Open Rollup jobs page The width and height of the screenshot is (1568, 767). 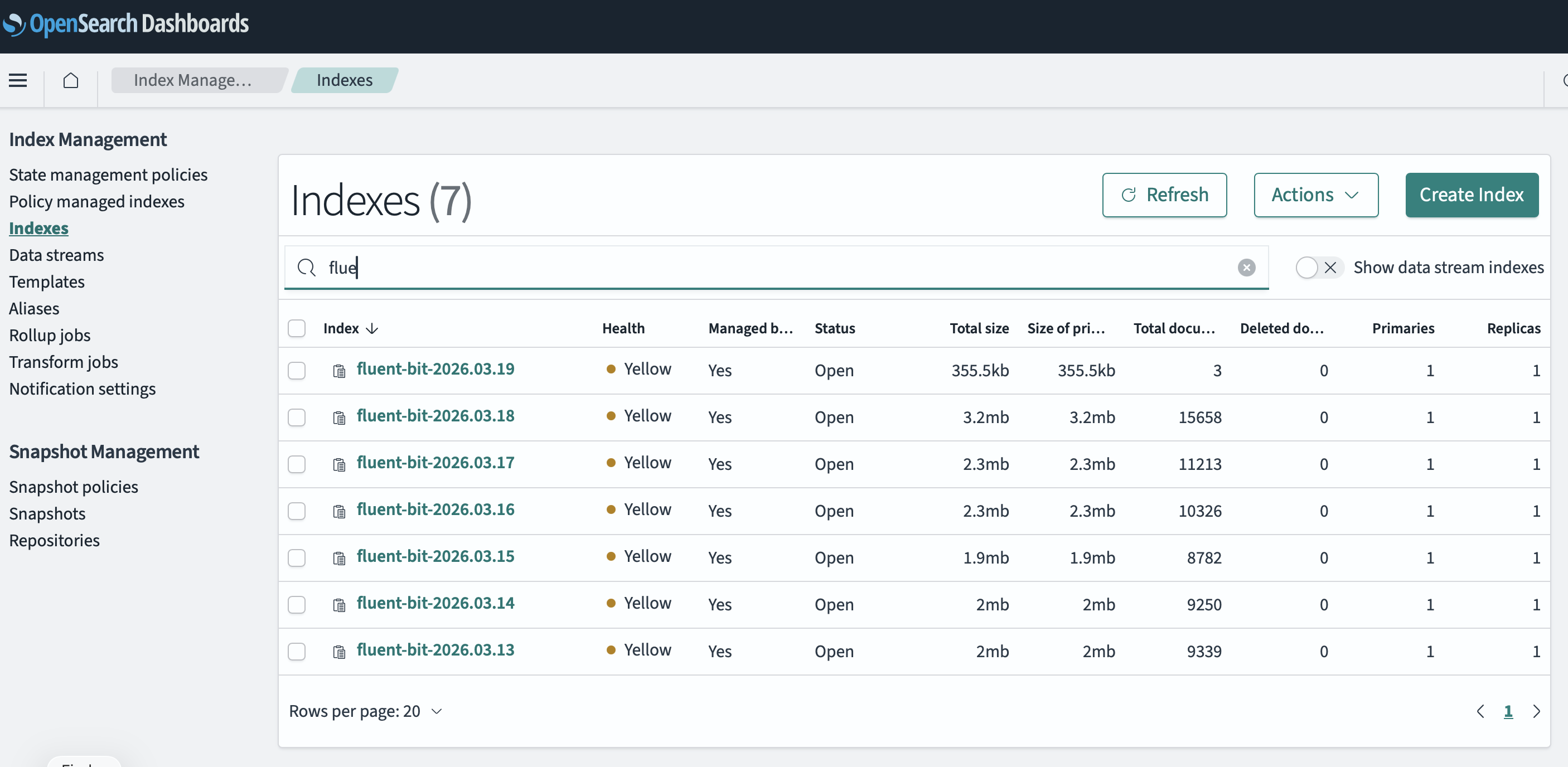point(50,335)
